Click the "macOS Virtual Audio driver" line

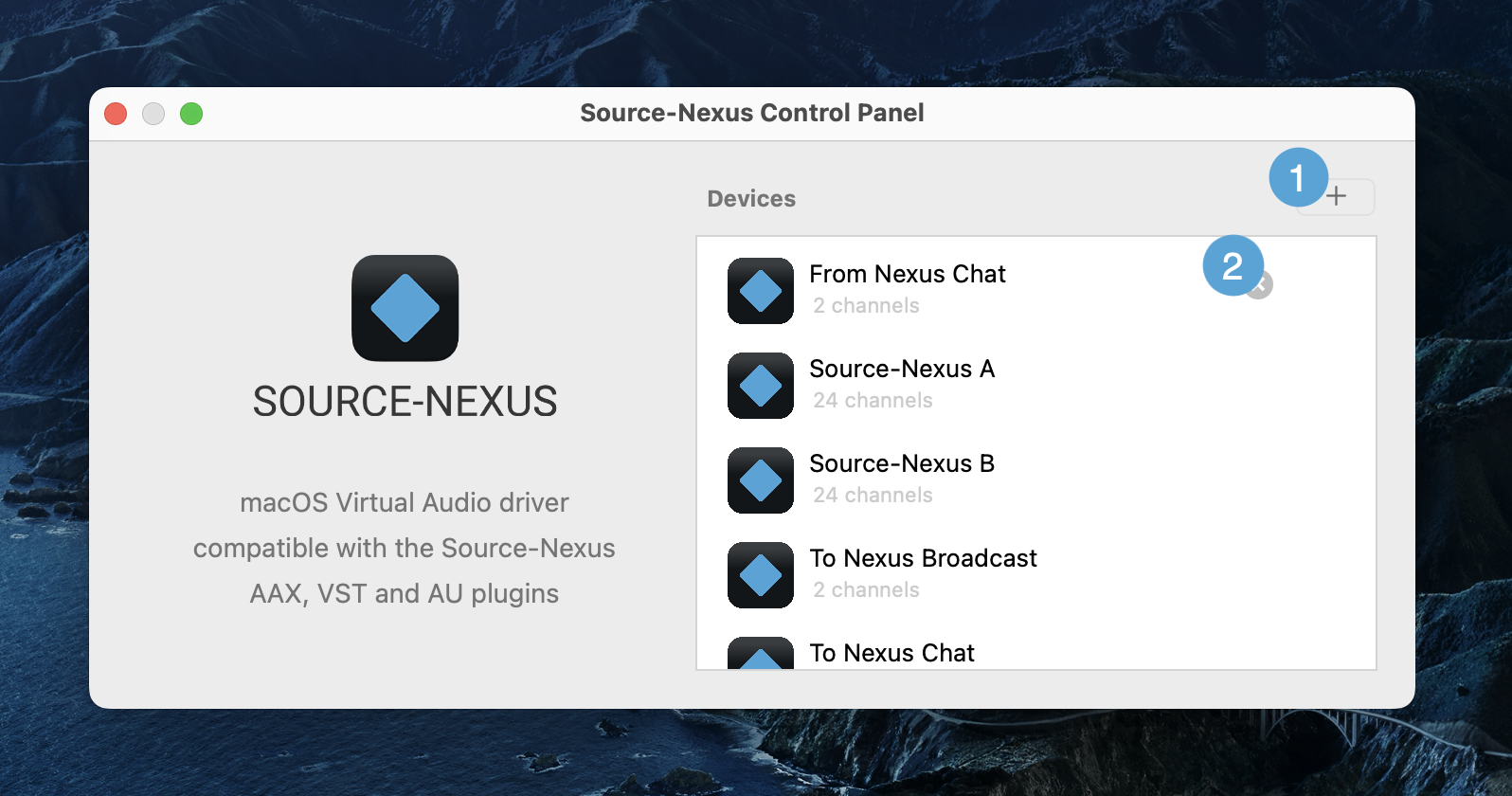(x=405, y=502)
